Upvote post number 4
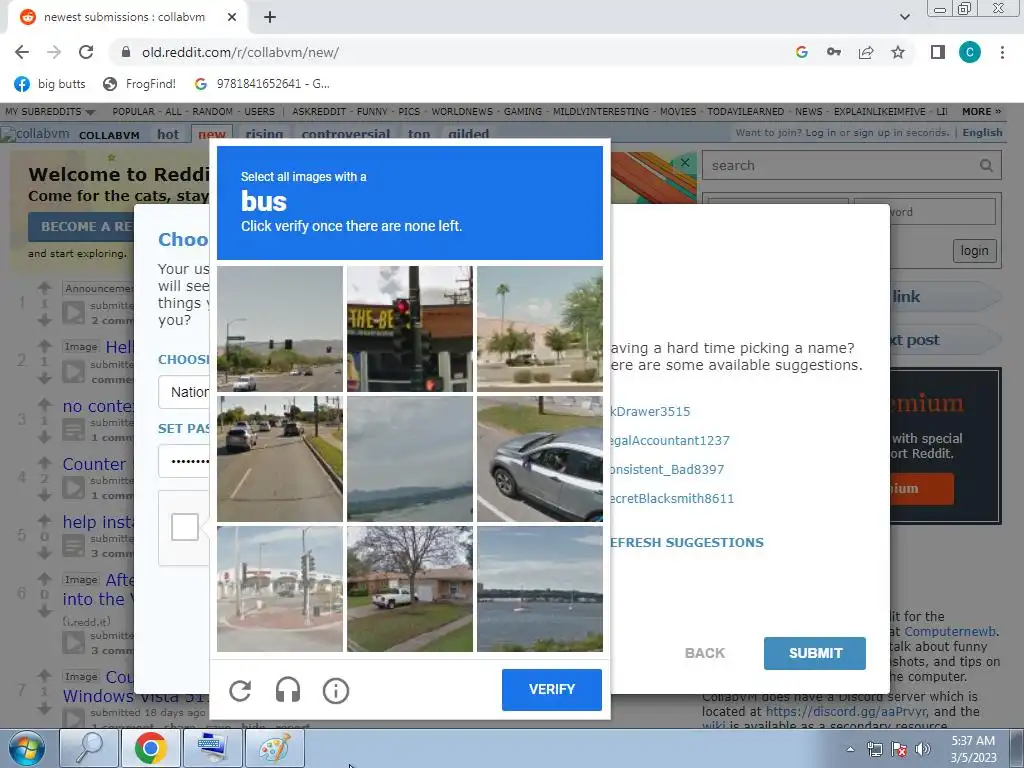 click(44, 462)
